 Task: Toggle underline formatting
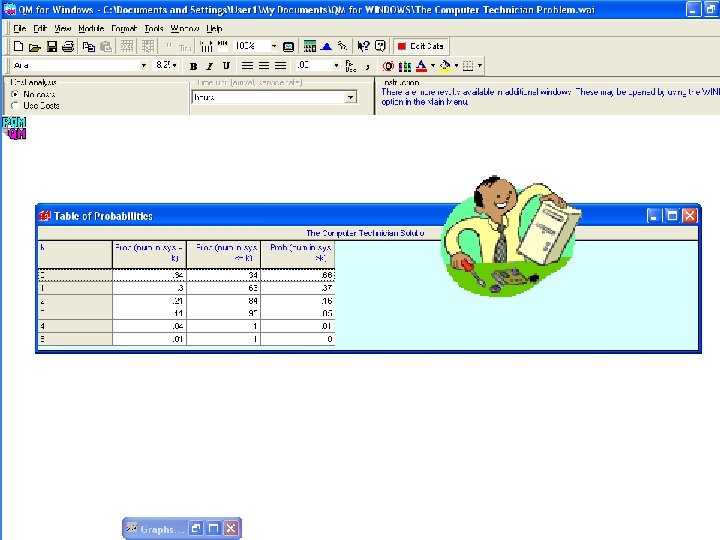[x=226, y=66]
